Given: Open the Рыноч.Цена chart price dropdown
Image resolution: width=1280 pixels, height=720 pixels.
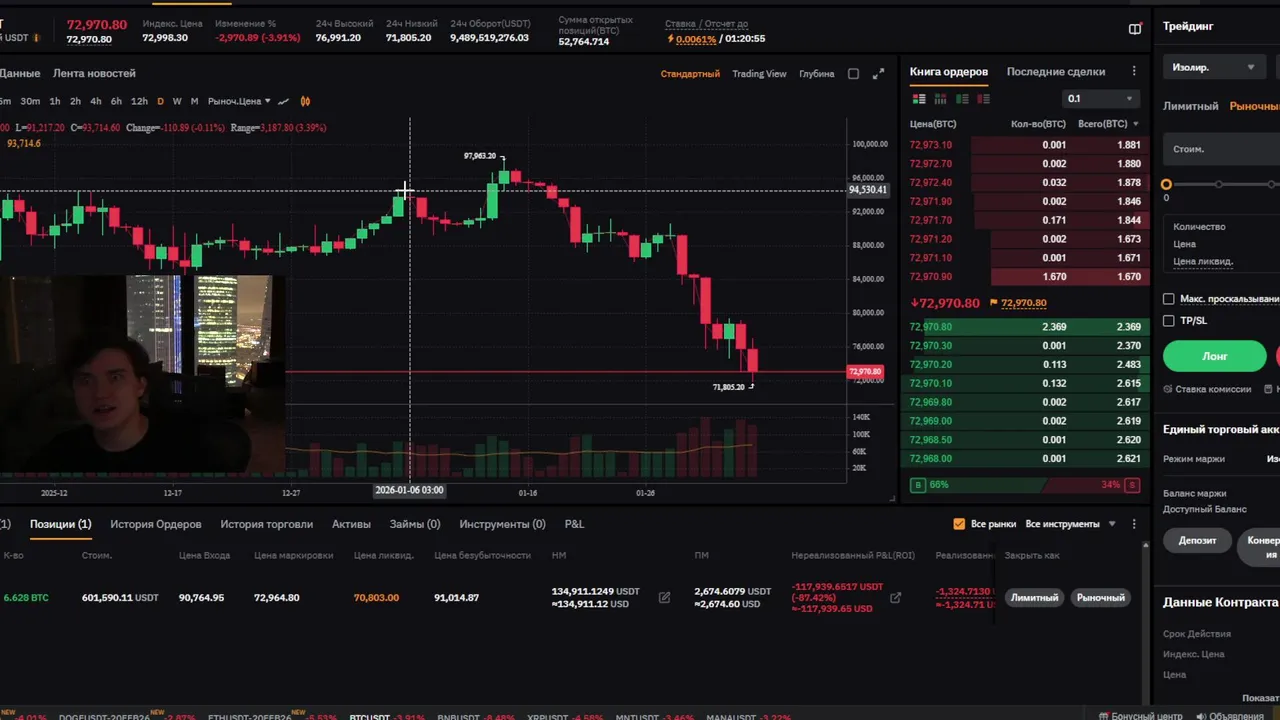Looking at the screenshot, I should 239,101.
